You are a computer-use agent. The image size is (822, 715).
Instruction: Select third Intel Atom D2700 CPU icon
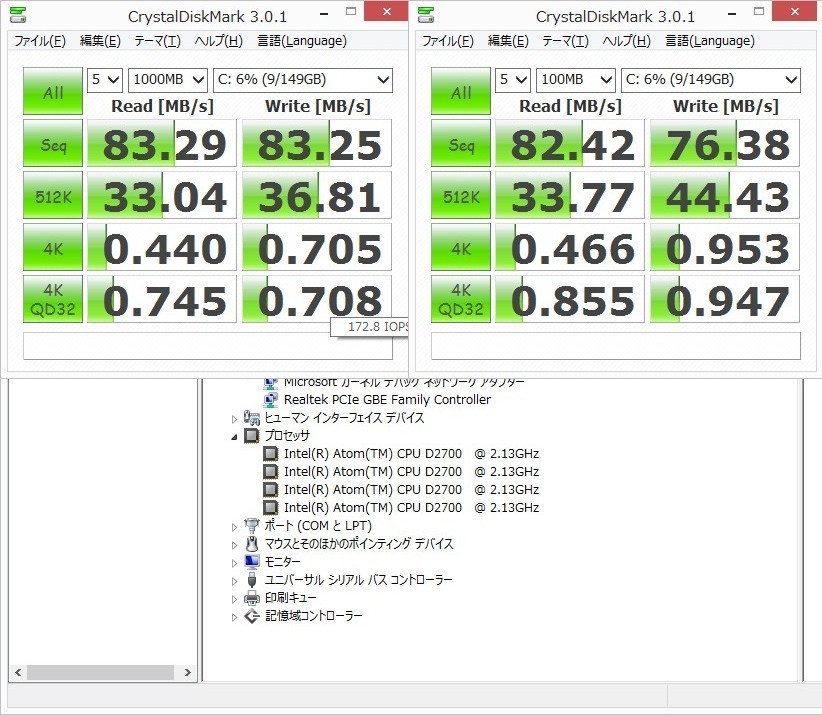pyautogui.click(x=271, y=490)
